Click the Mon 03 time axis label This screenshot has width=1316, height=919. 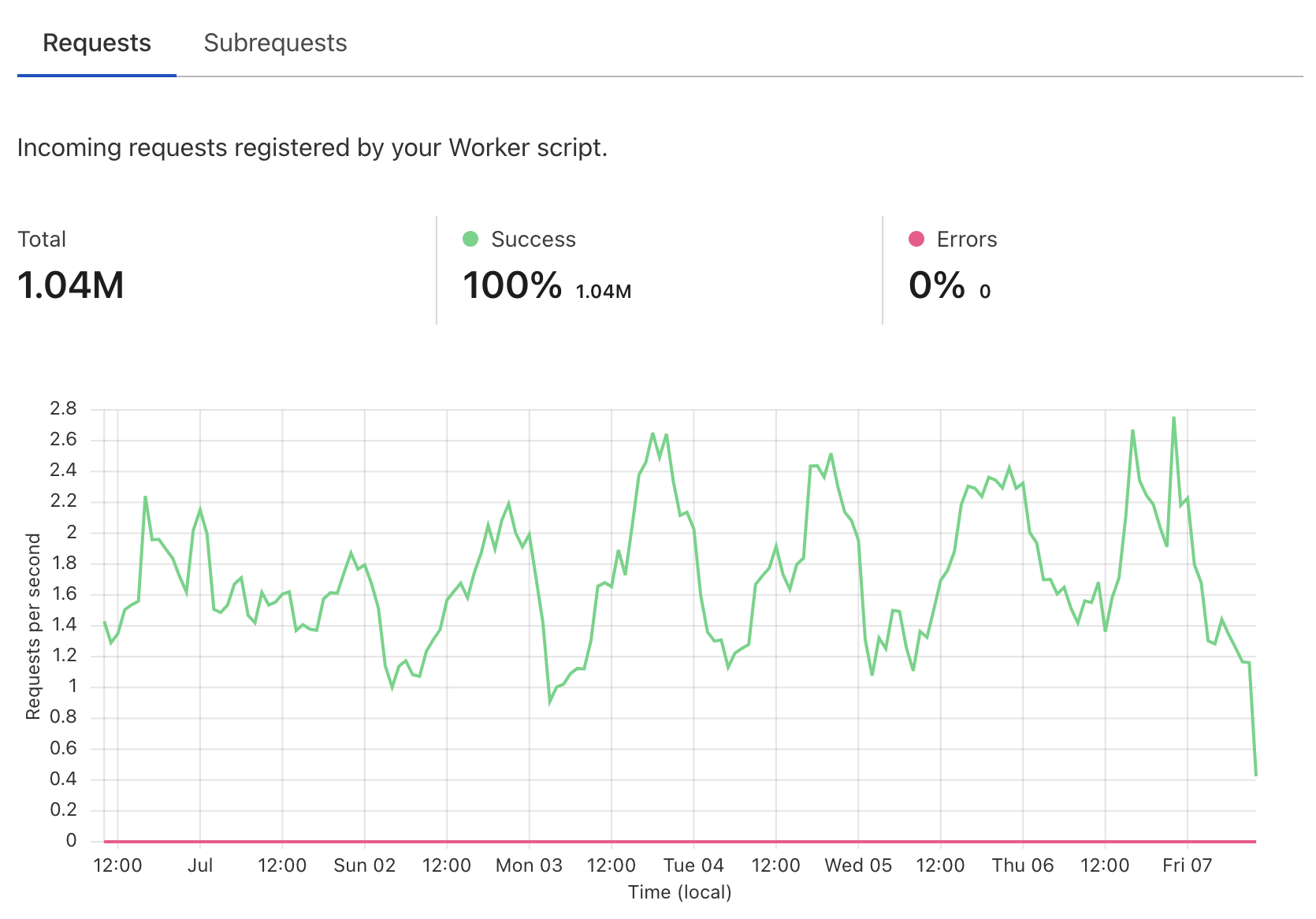[529, 865]
